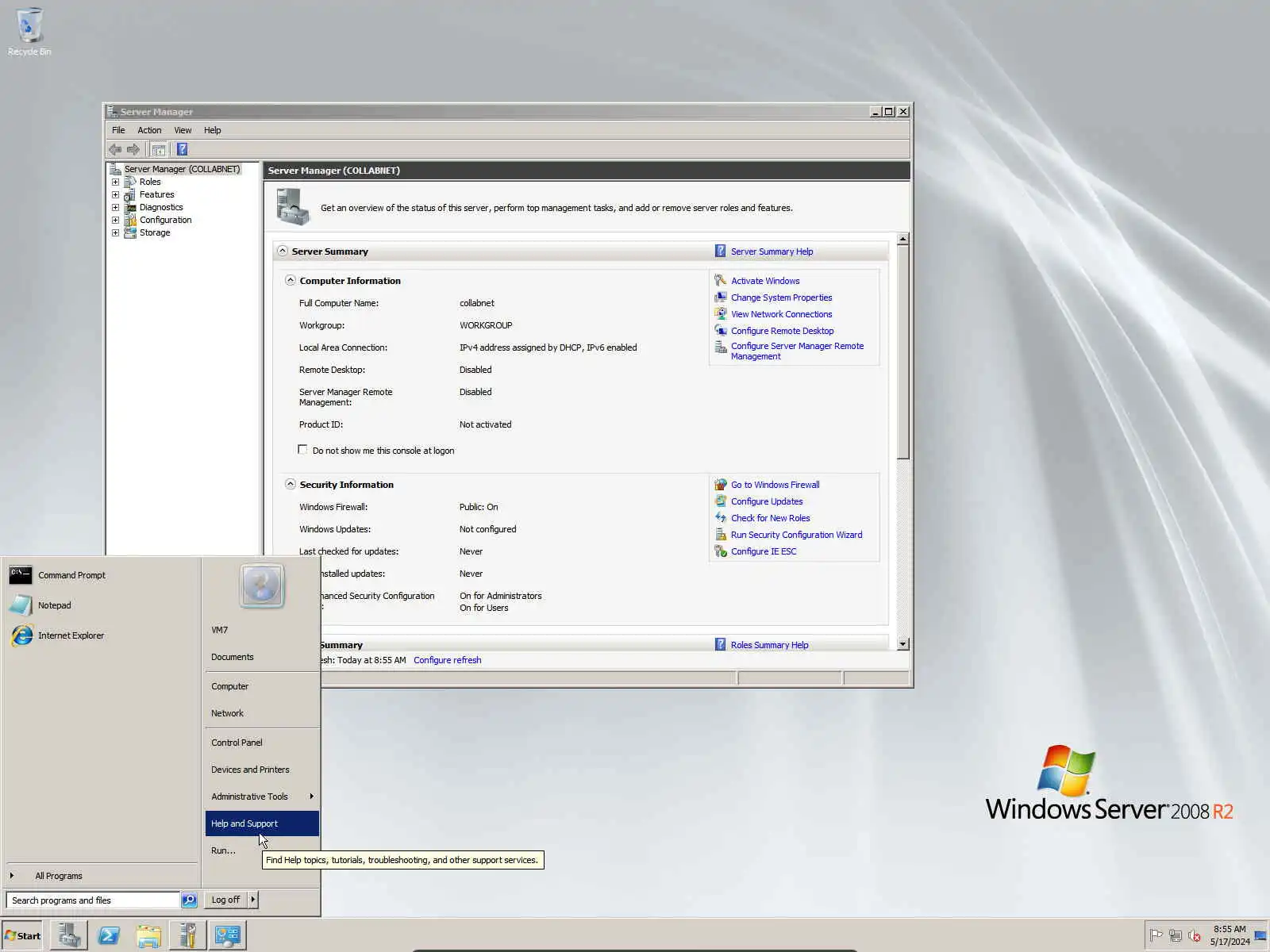Click the Security Configuration Wizard icon

click(x=720, y=534)
